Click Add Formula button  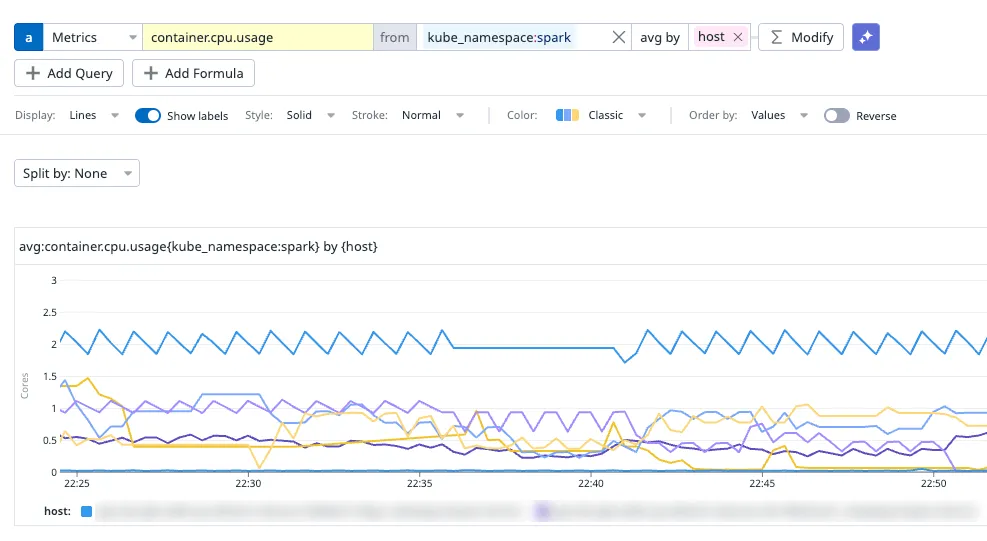(193, 73)
